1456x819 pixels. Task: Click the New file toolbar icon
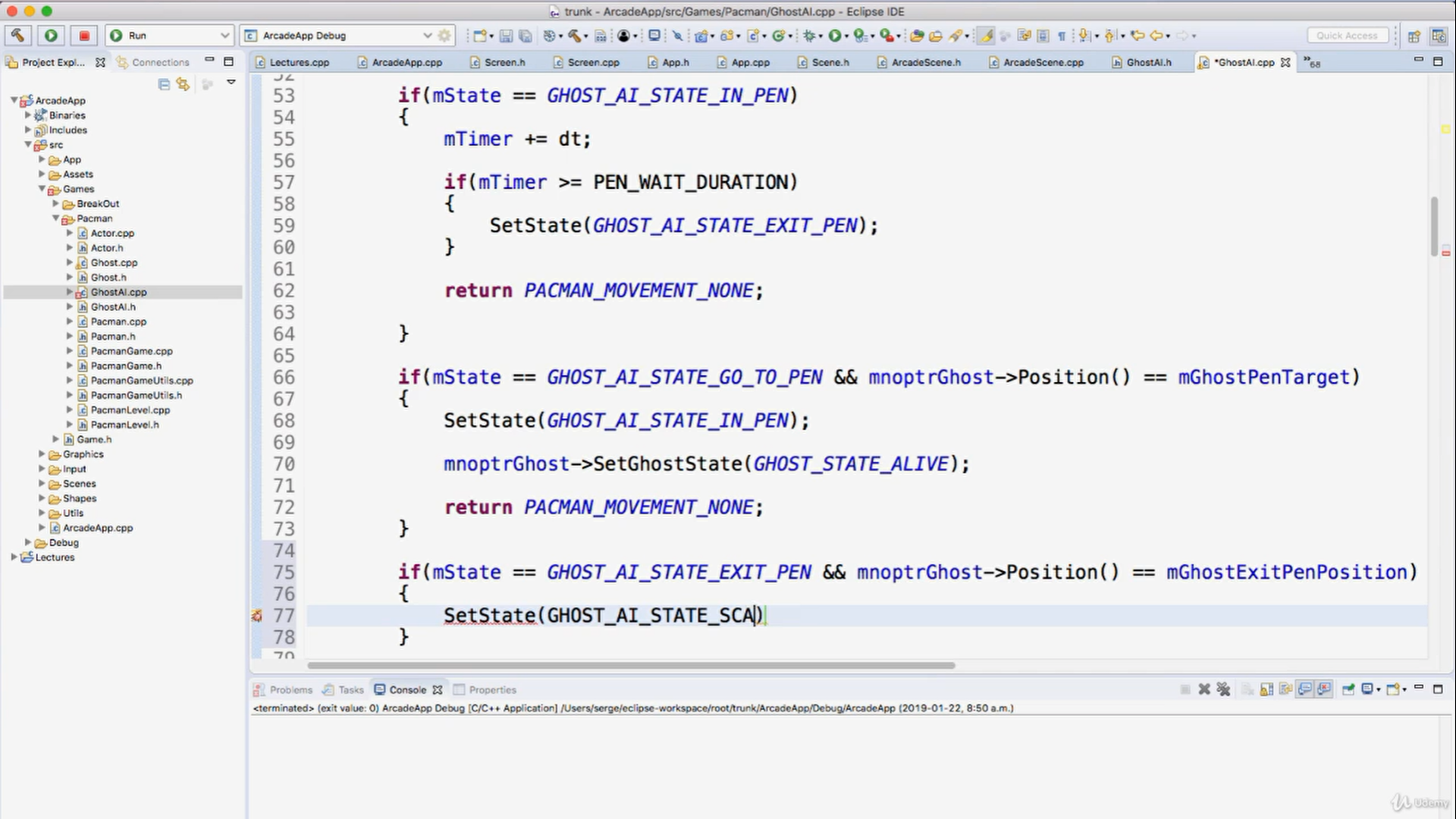479,36
